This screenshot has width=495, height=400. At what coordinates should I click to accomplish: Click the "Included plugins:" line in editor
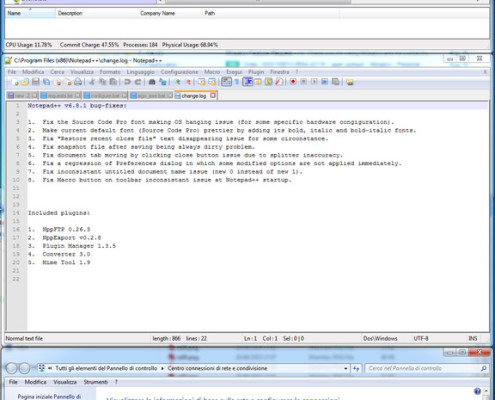coord(59,213)
